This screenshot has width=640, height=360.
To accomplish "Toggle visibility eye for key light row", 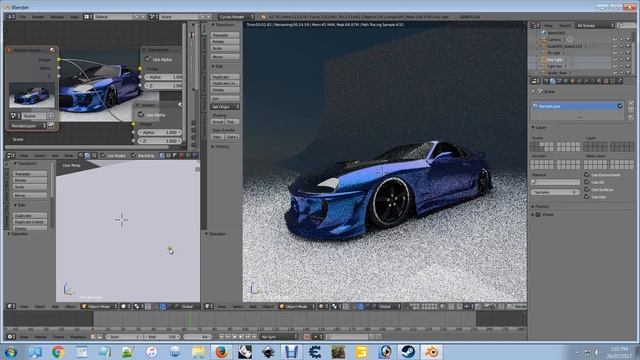I will click(615, 59).
